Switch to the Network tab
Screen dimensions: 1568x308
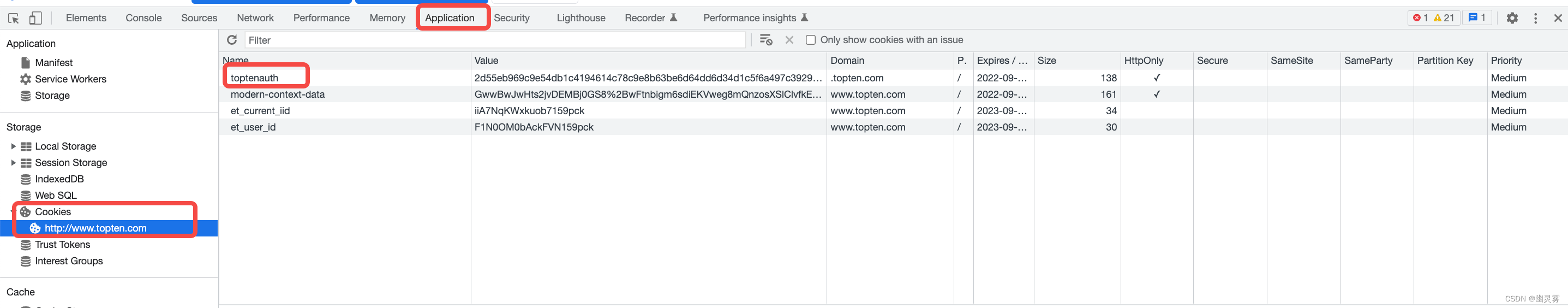point(255,18)
